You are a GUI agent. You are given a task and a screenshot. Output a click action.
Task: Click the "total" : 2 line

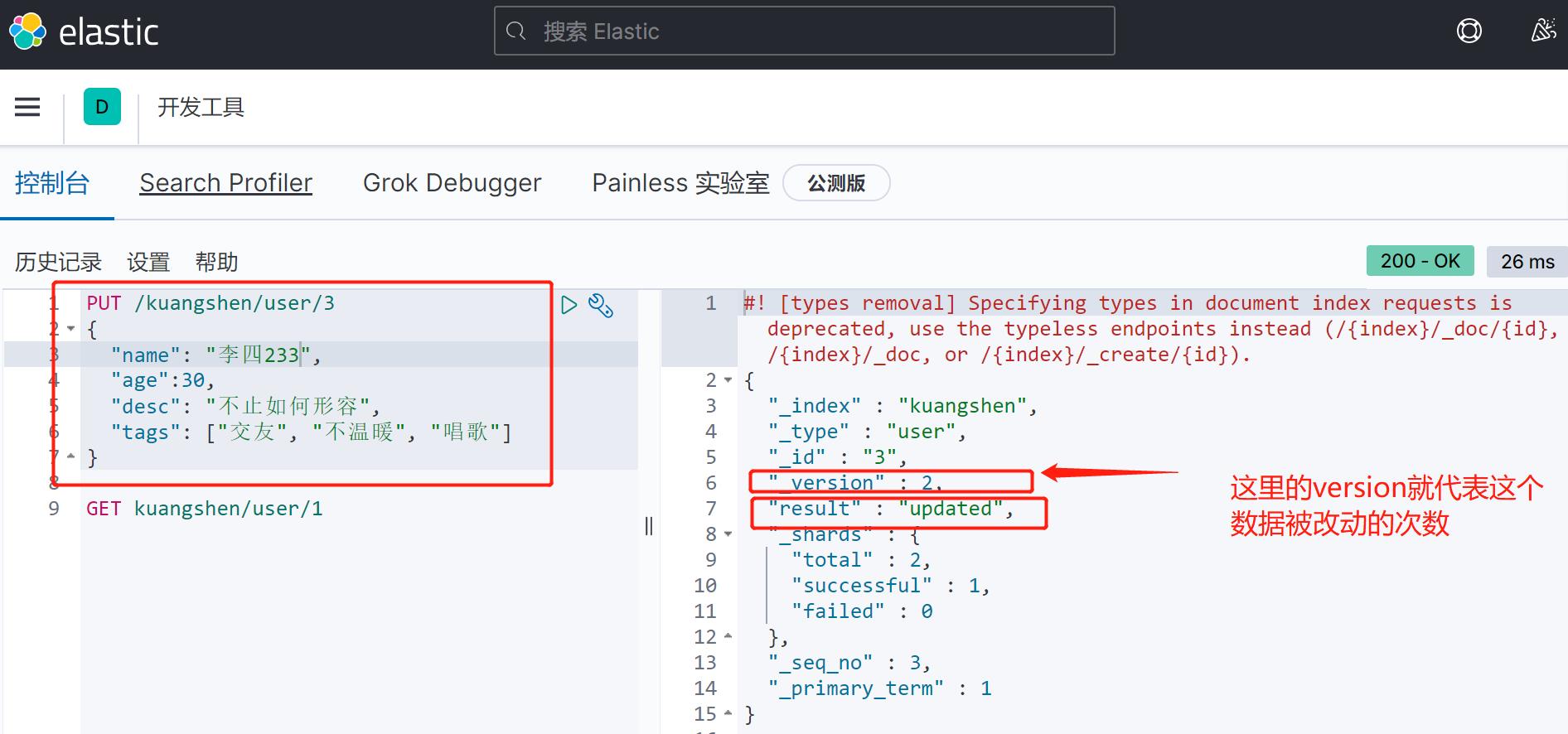[x=861, y=560]
